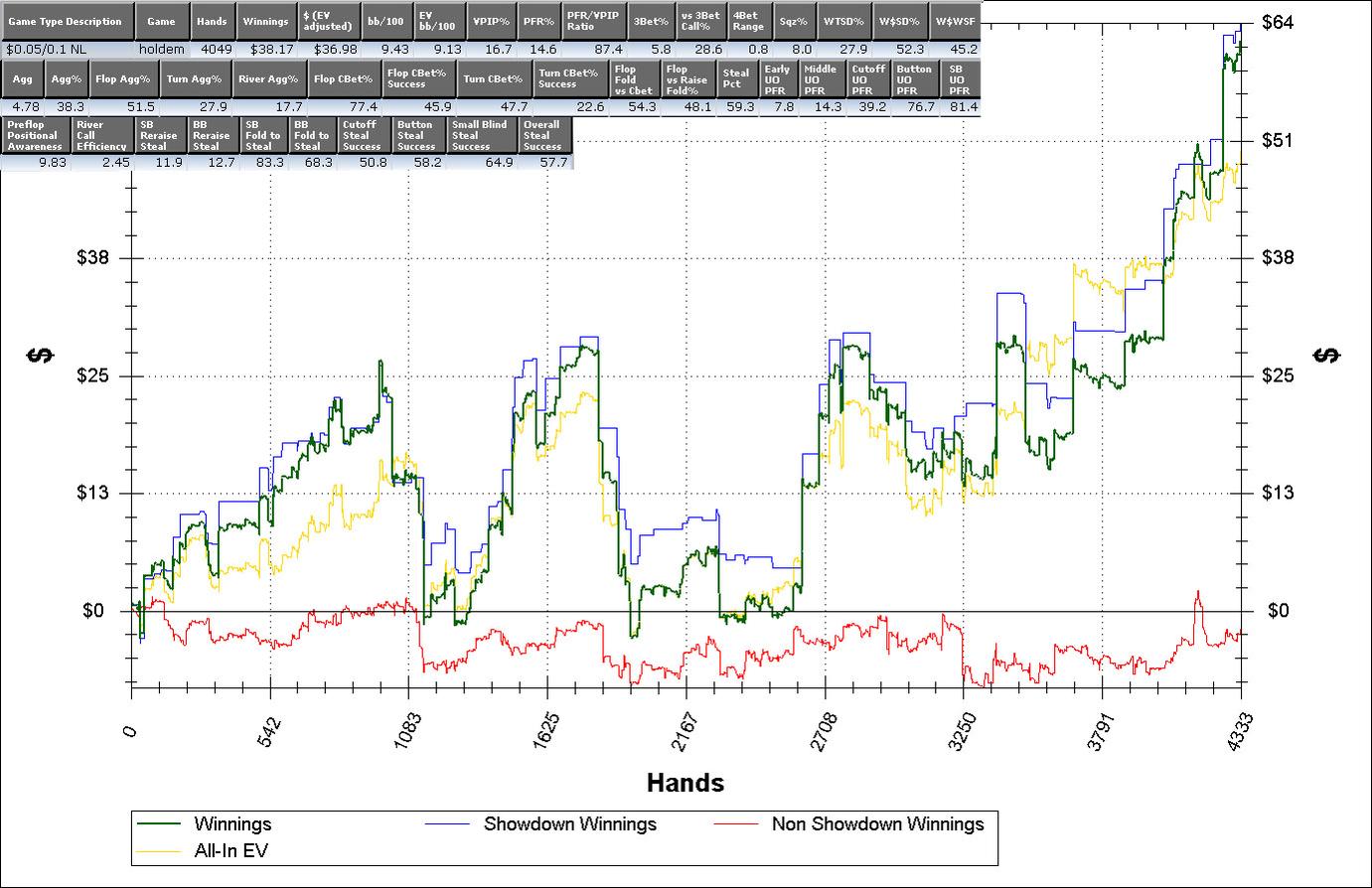
Task: Select the WTSD% column header
Action: [x=843, y=21]
